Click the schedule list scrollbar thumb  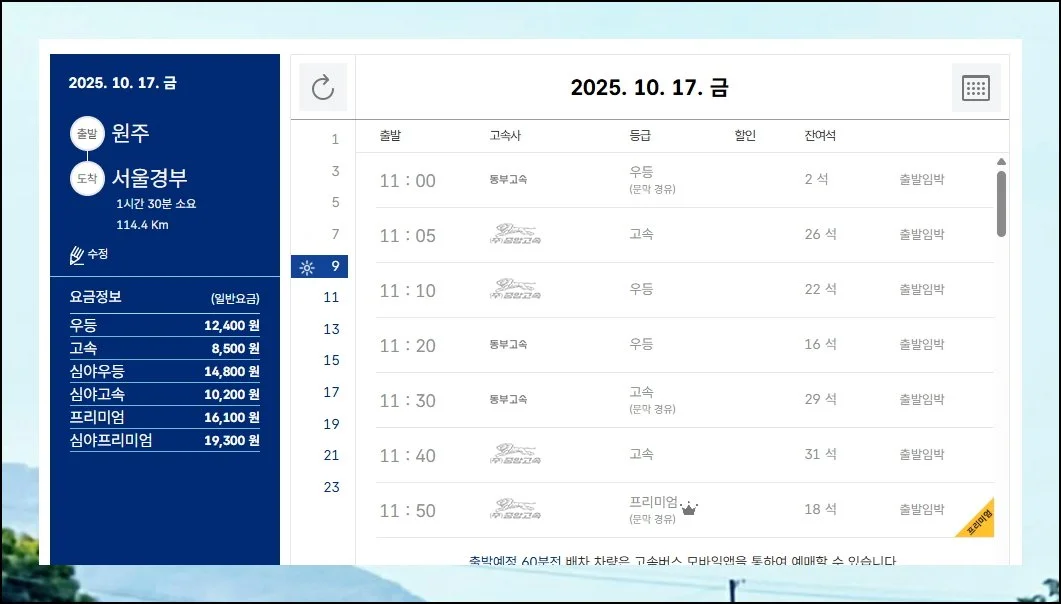point(1001,203)
